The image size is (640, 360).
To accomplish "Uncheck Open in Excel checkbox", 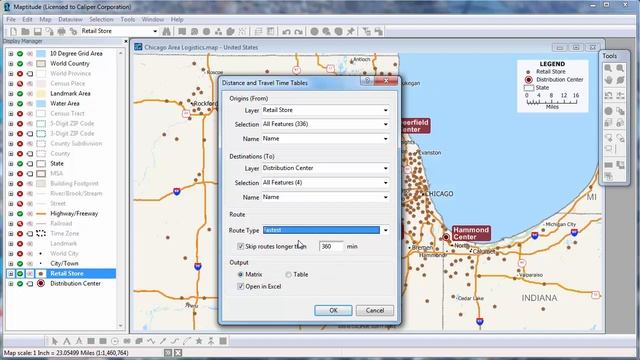I will (240, 287).
